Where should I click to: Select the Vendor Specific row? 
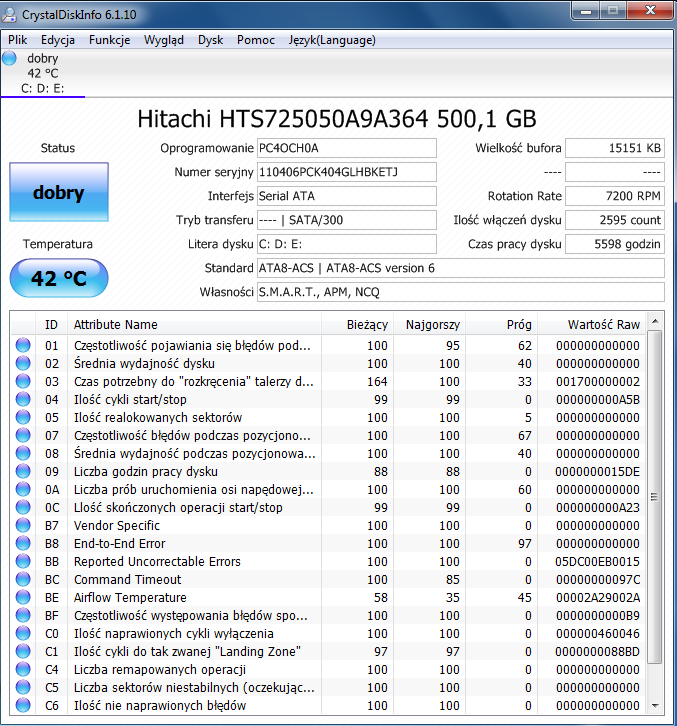click(x=328, y=526)
